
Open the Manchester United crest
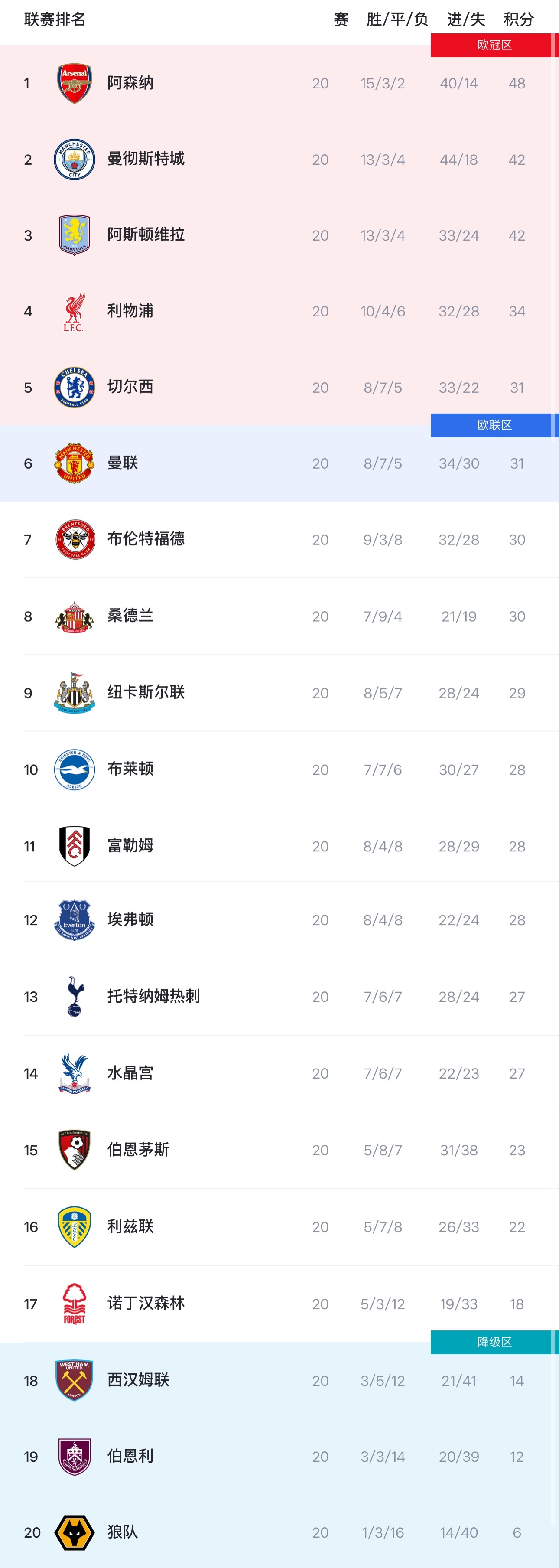[x=74, y=463]
